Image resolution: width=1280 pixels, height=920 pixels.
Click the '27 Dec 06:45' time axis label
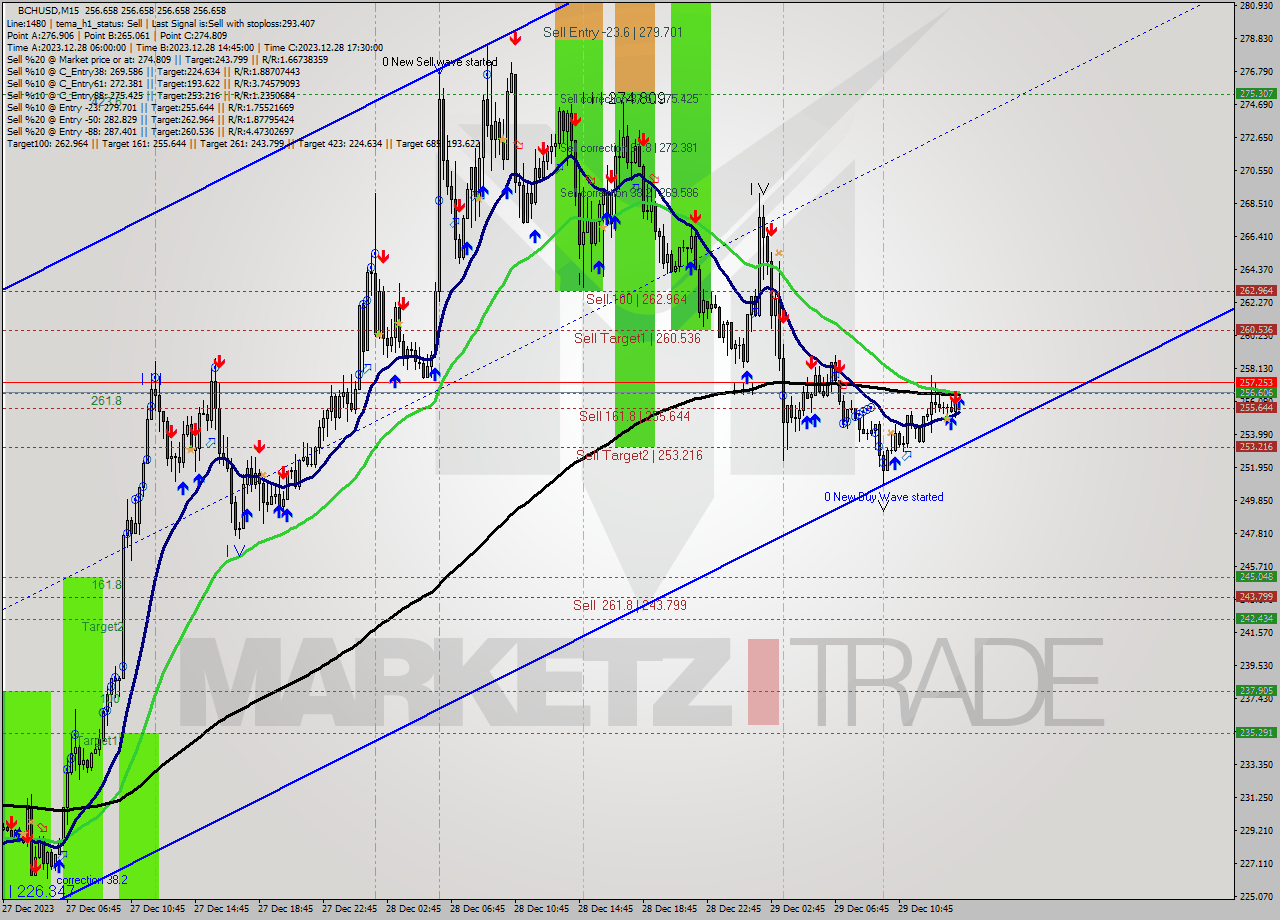[x=93, y=909]
